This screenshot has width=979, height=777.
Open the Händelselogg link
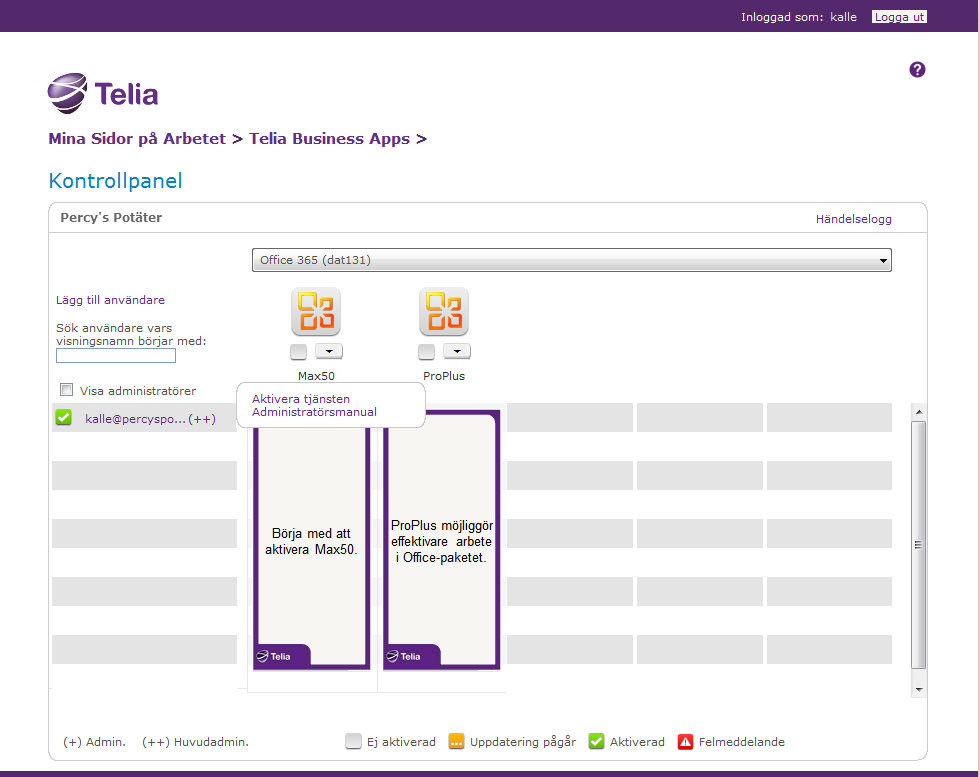[x=854, y=219]
